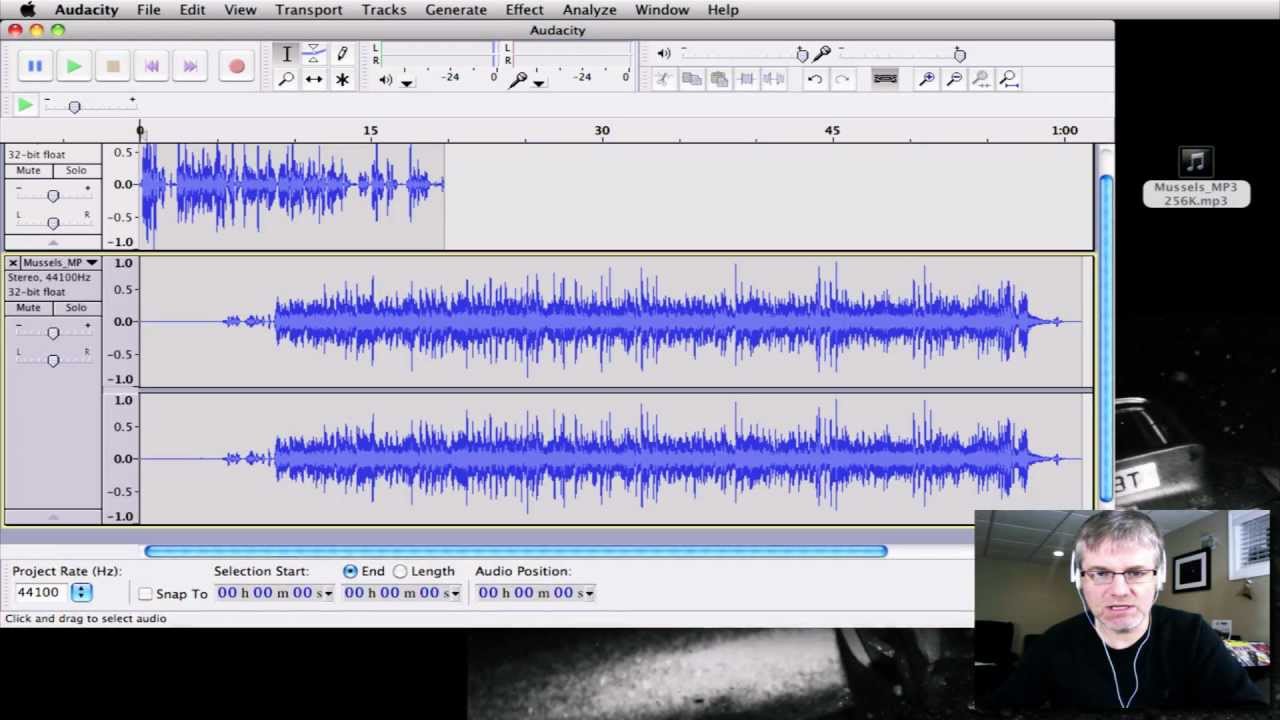Select the End radio button
The image size is (1280, 720).
pyautogui.click(x=349, y=571)
